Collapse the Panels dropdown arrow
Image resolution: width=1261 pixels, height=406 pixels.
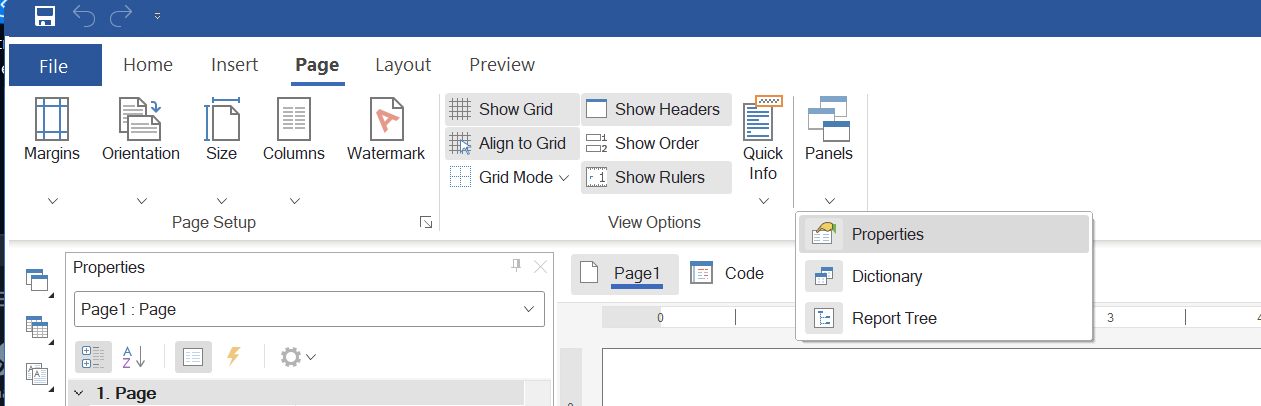pos(829,201)
